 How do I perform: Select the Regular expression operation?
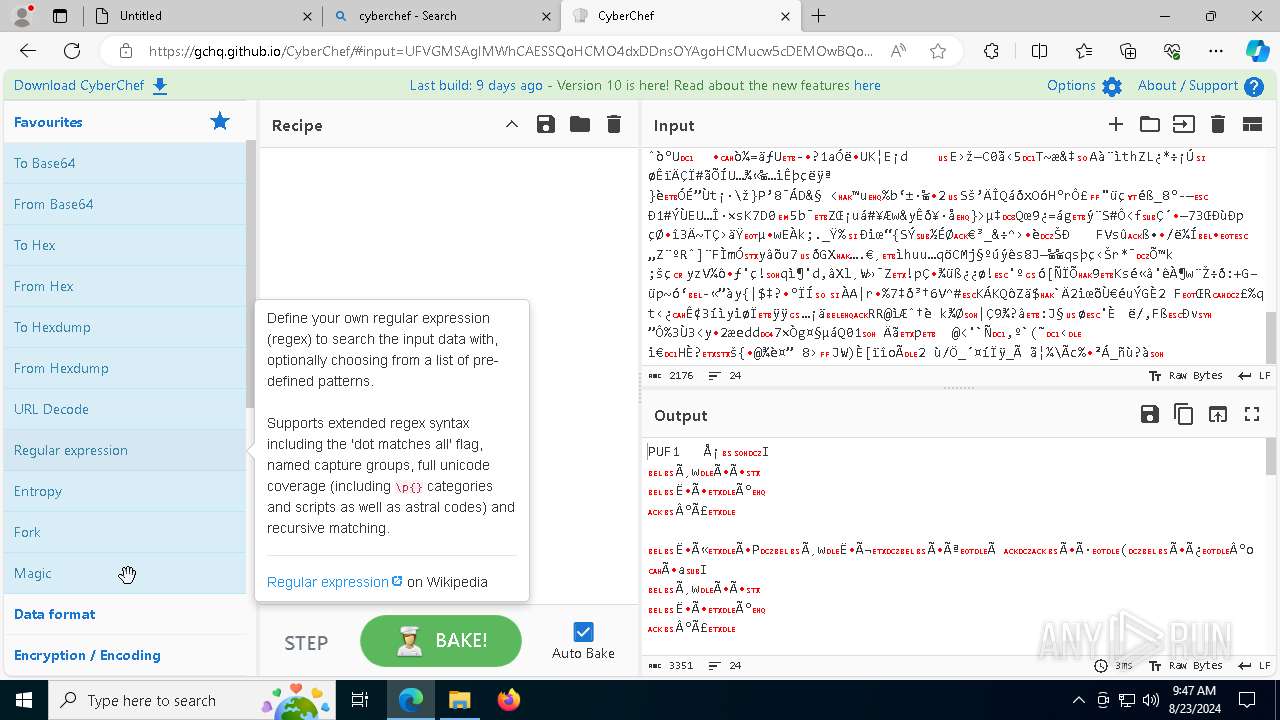(x=125, y=450)
